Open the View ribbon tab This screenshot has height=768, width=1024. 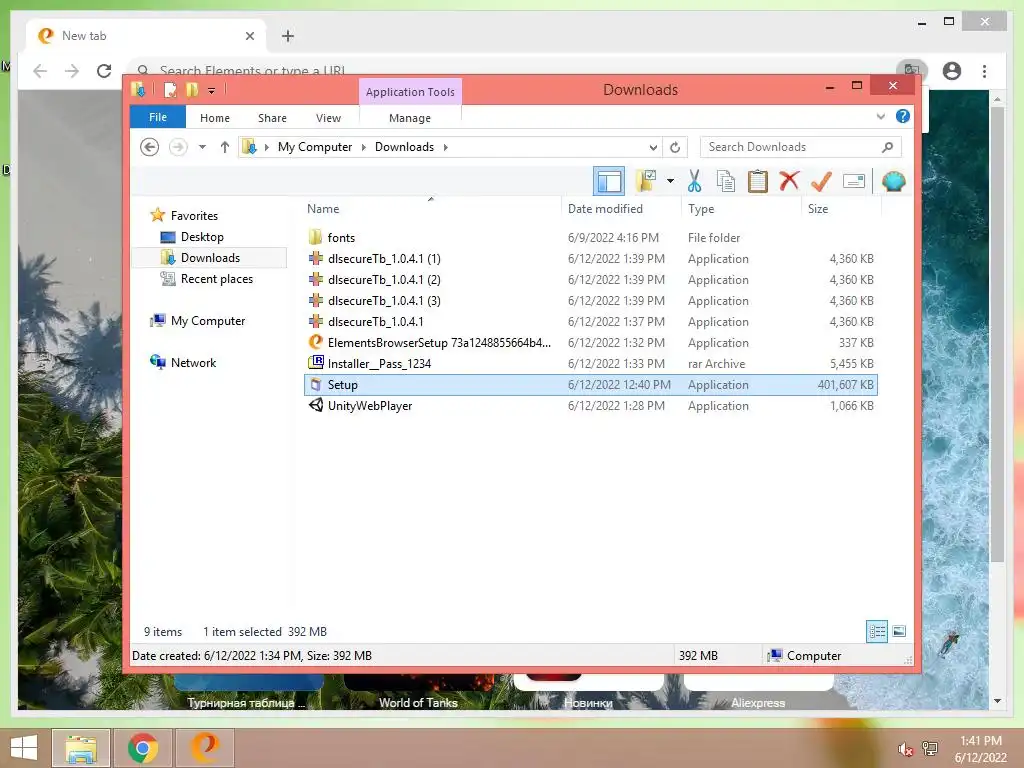(x=328, y=118)
